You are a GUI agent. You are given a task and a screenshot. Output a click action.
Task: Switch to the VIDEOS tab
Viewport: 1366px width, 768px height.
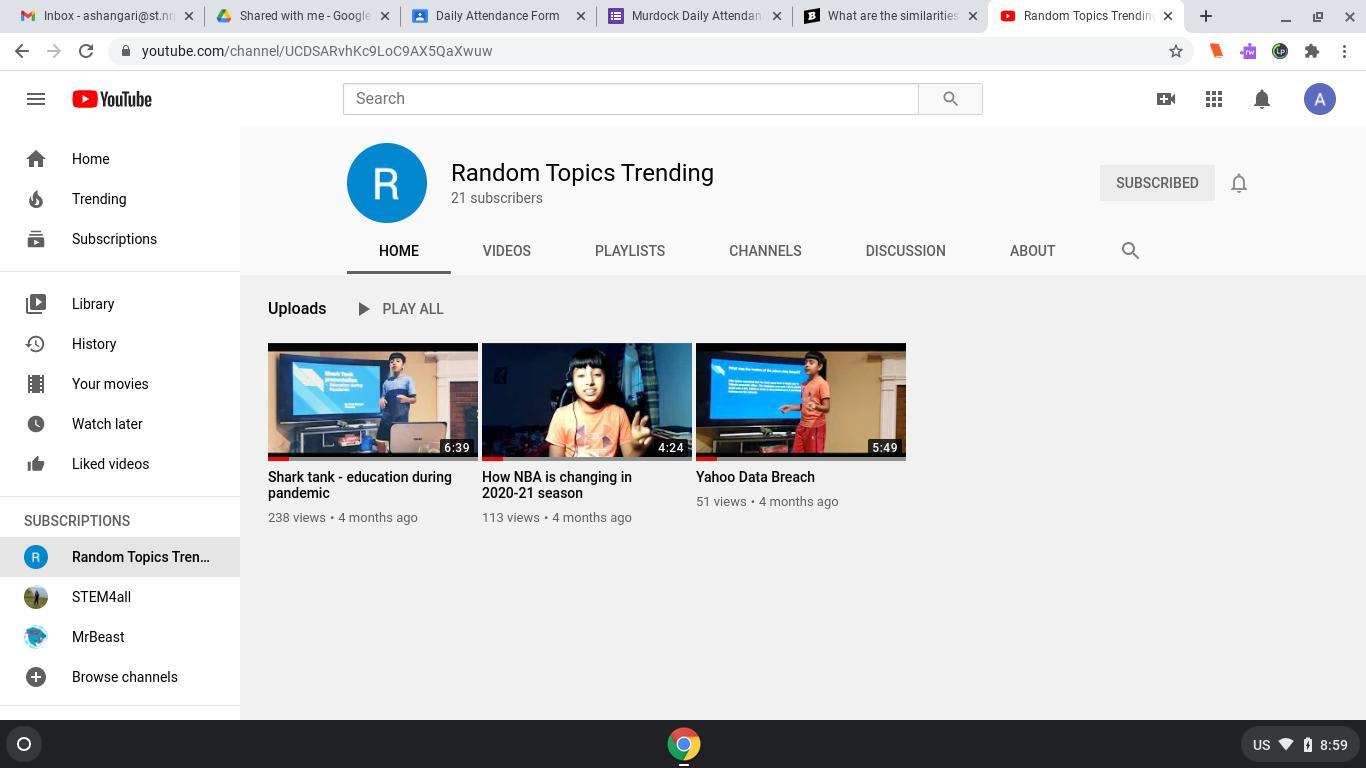point(506,251)
